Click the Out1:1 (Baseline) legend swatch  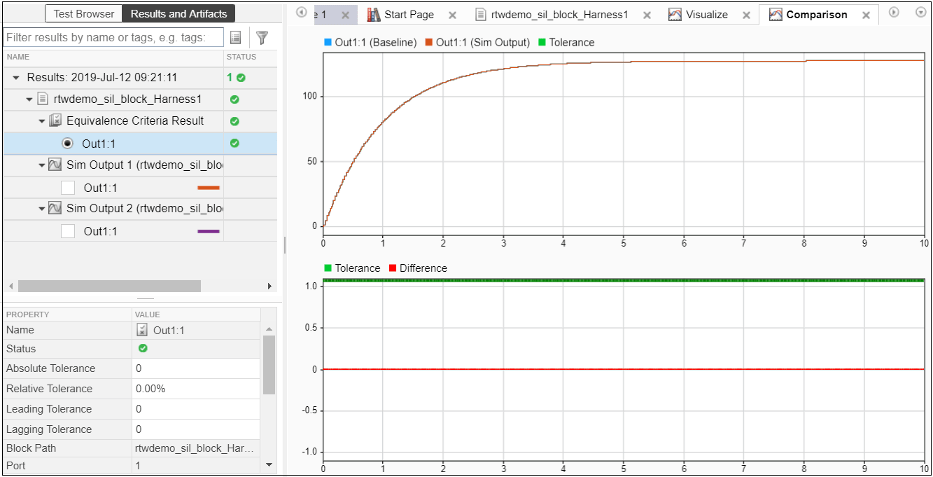[327, 42]
